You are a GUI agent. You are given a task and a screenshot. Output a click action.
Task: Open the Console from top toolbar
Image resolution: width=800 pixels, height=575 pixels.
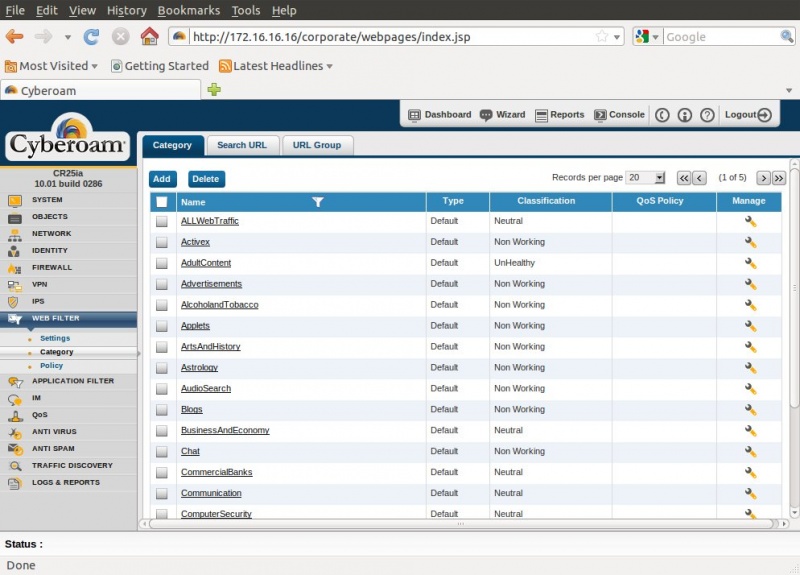619,115
